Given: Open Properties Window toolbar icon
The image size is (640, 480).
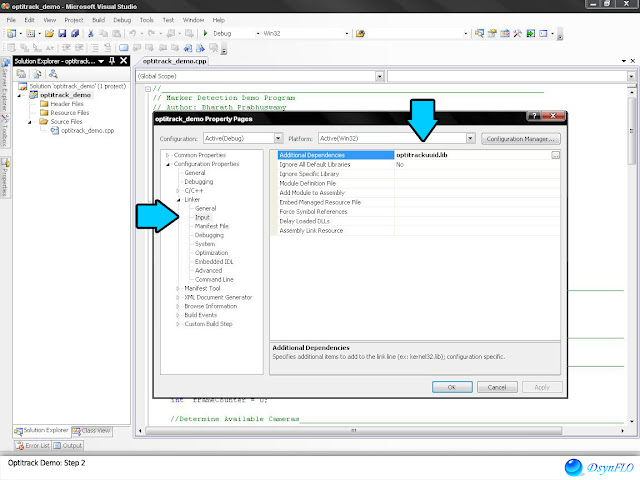Looking at the screenshot, I should pos(492,33).
